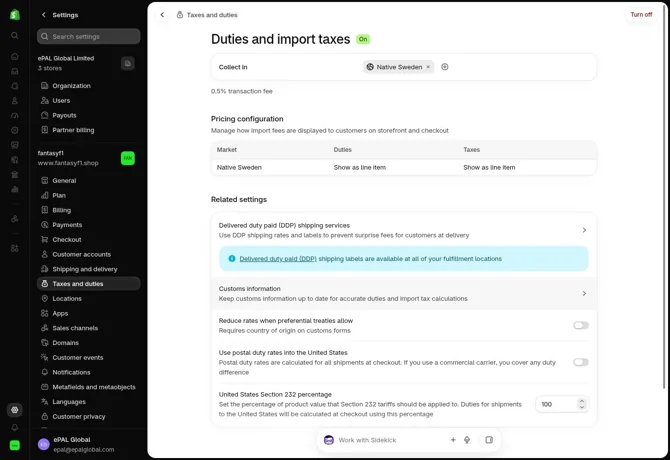Click the green store avatar at rail bottom
This screenshot has width=670, height=460.
pyautogui.click(x=15, y=445)
